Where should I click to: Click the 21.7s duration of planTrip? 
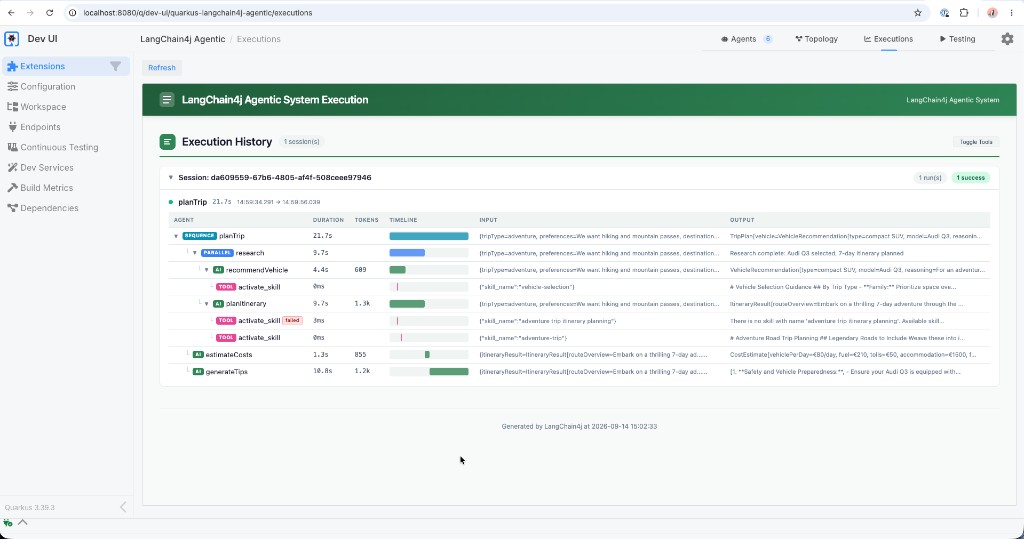point(323,236)
